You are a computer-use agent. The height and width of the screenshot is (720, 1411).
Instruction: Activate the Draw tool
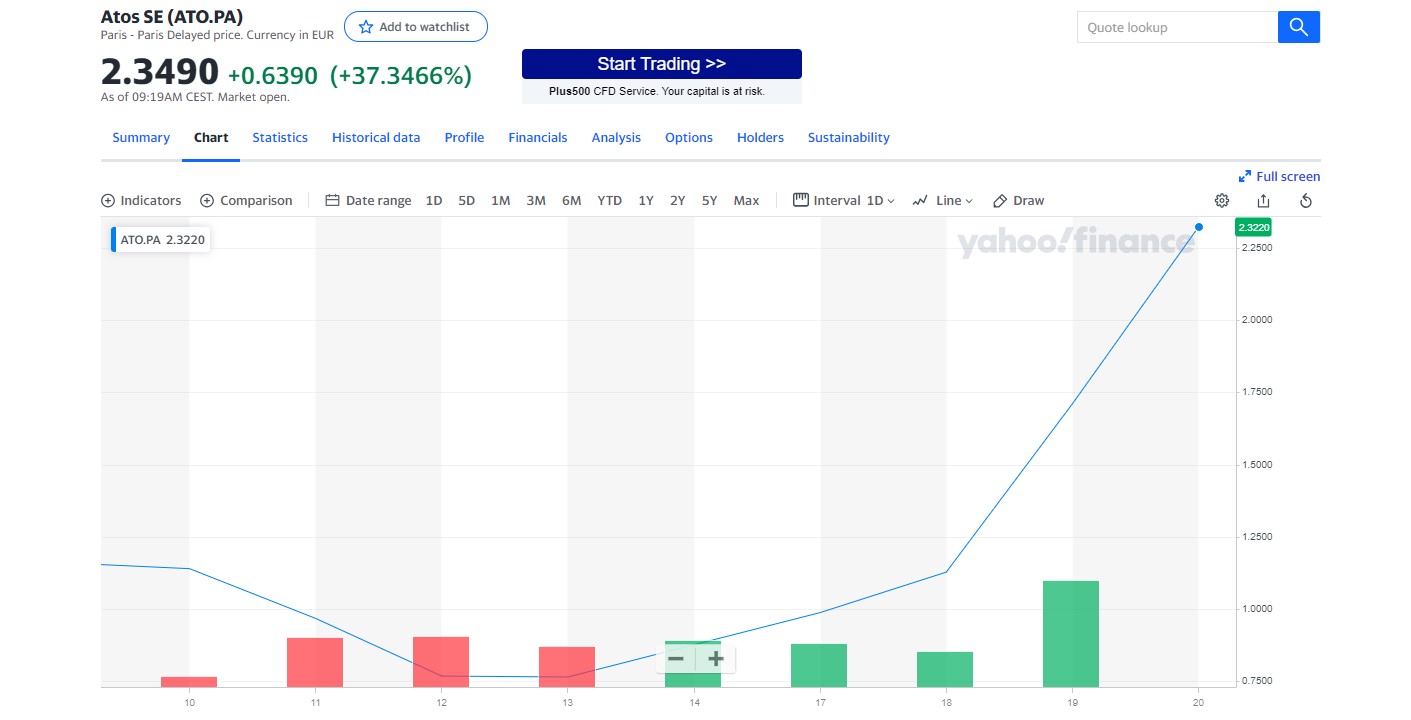1018,201
